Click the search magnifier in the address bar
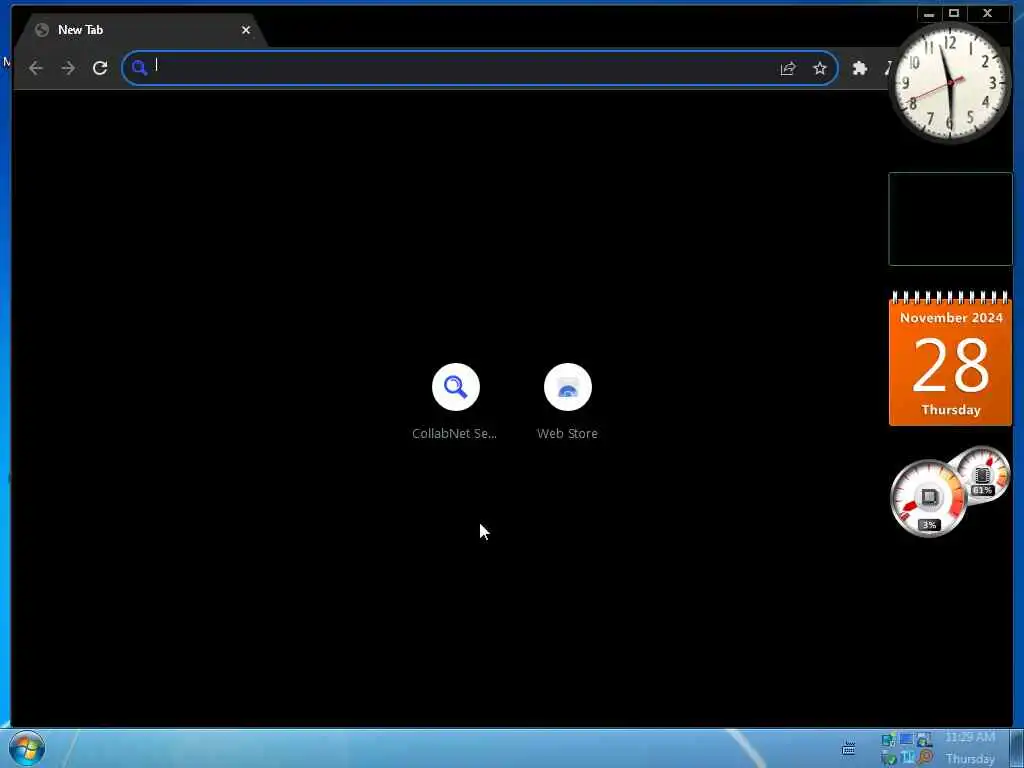This screenshot has width=1024, height=768. (x=139, y=68)
